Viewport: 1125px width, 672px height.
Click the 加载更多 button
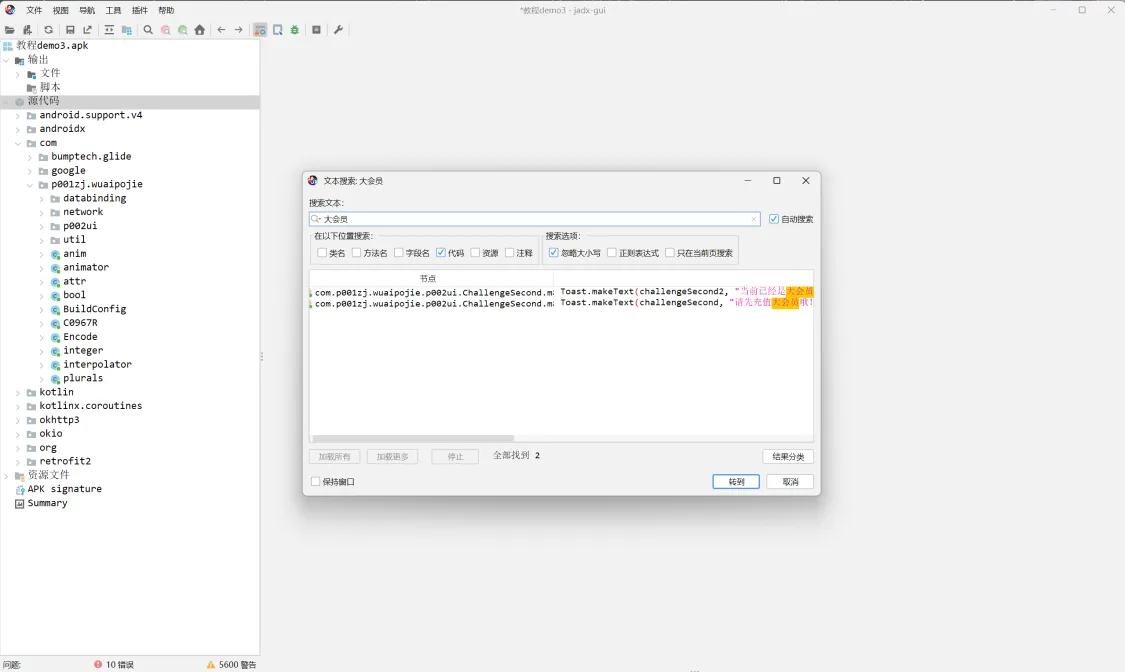[392, 456]
